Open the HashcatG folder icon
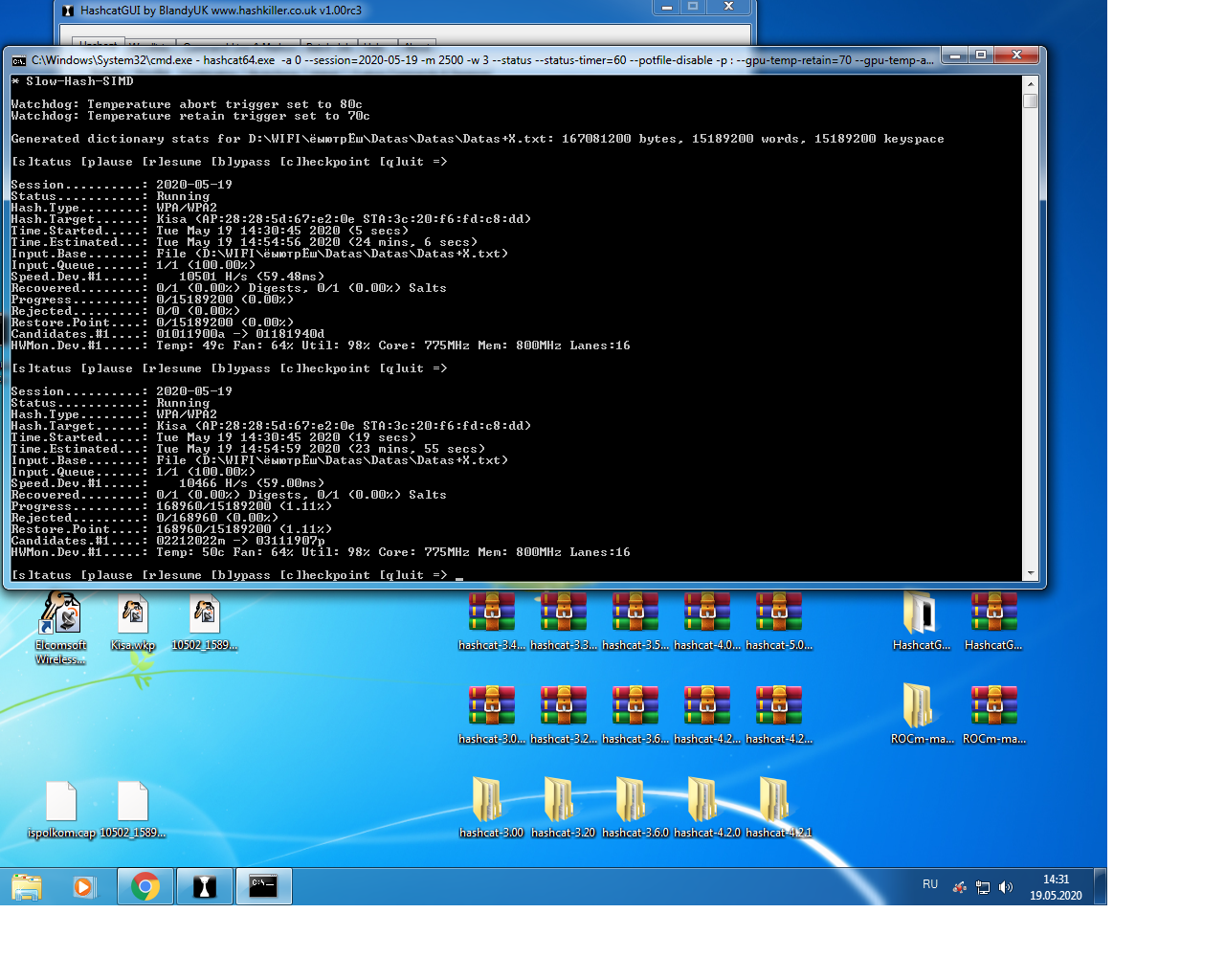1225x980 pixels. [920, 613]
